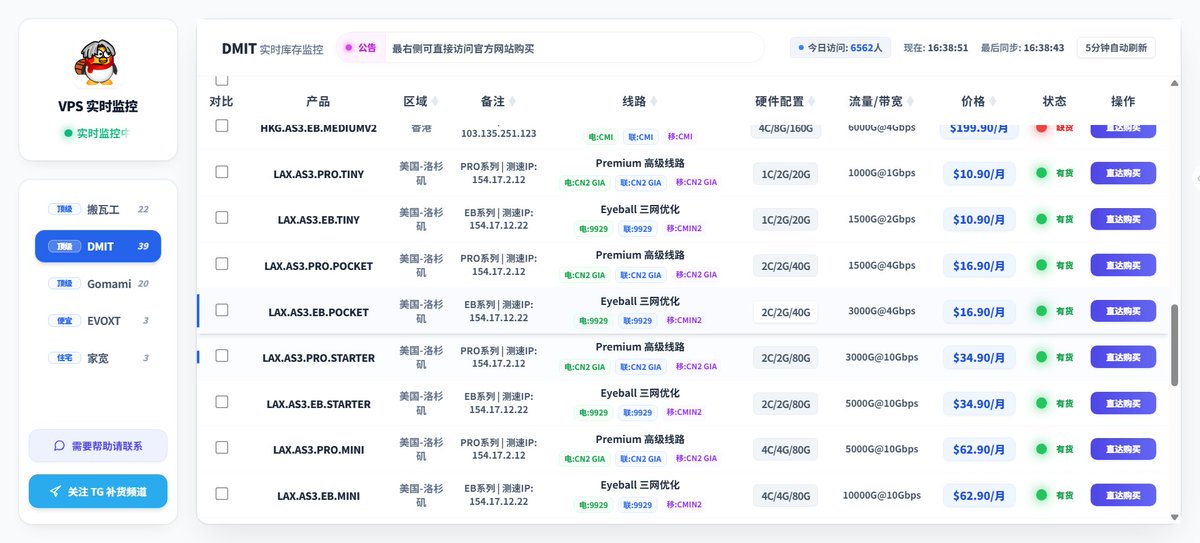Sort table by 流量/带宽 column
Image resolution: width=1200 pixels, height=543 pixels.
pos(881,101)
